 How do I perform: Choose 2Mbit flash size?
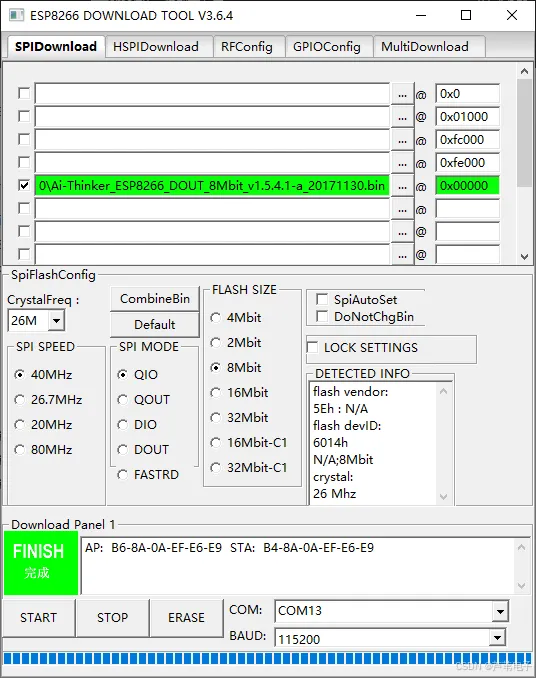coord(215,343)
